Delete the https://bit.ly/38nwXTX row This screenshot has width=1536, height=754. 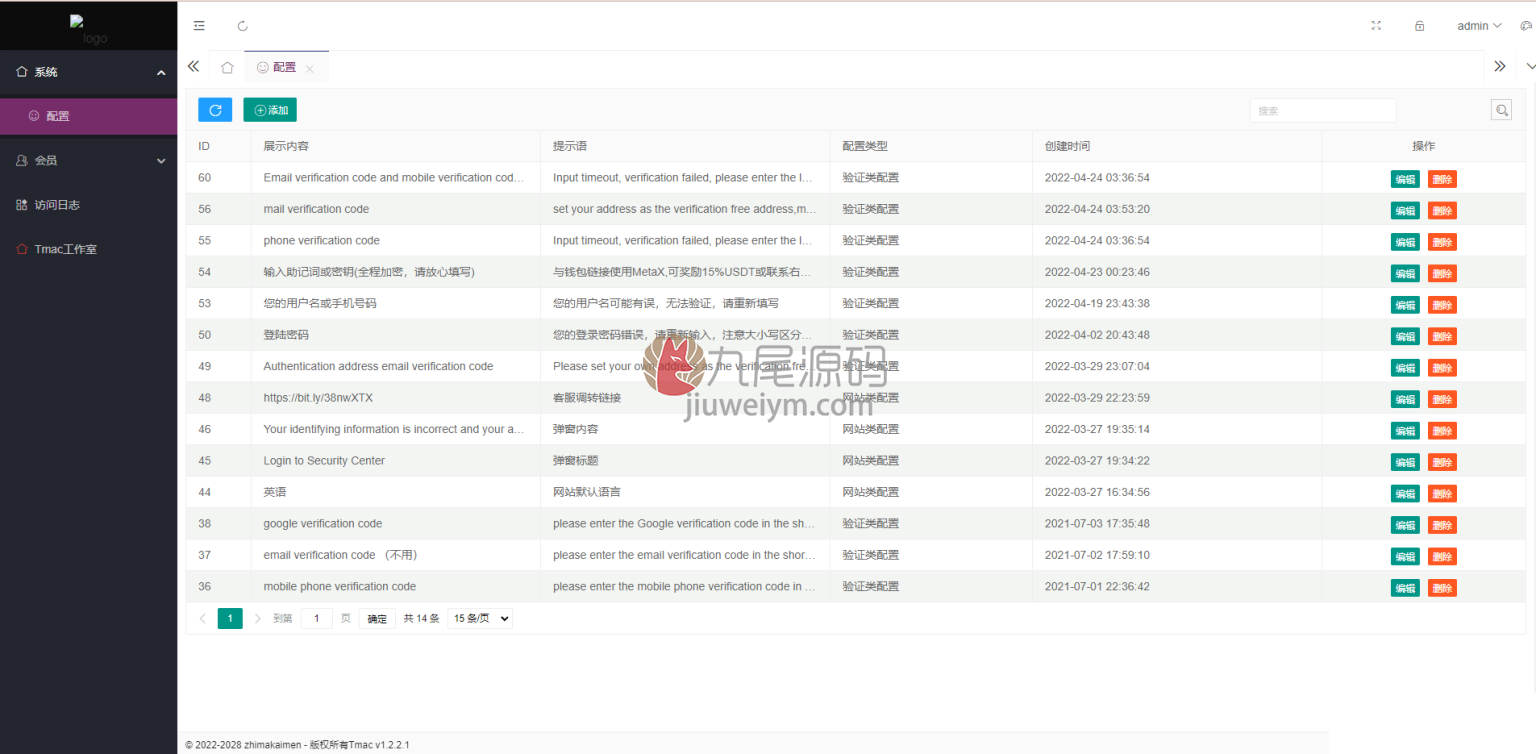(x=1442, y=399)
